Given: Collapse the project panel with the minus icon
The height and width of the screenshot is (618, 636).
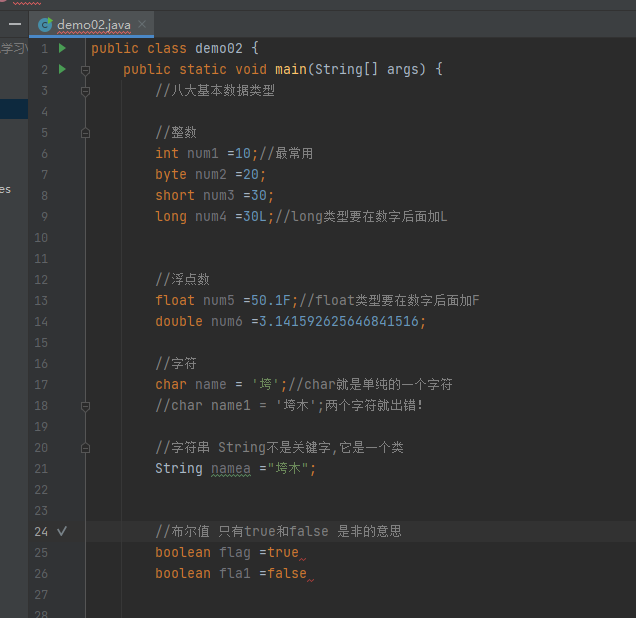Looking at the screenshot, I should point(15,24).
